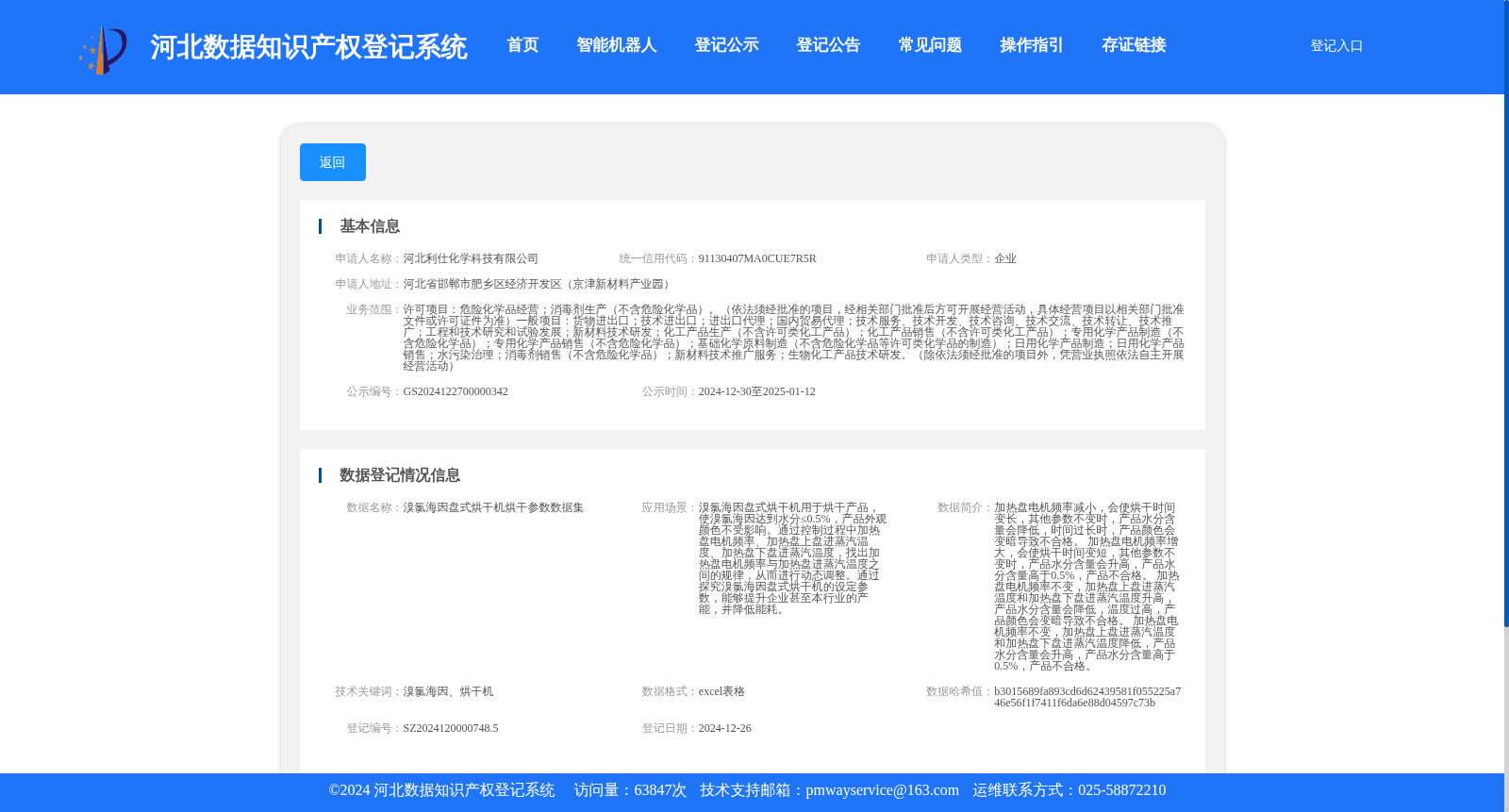The width and height of the screenshot is (1509, 812).
Task: Open 操作指引 menu item
Action: [x=1032, y=45]
